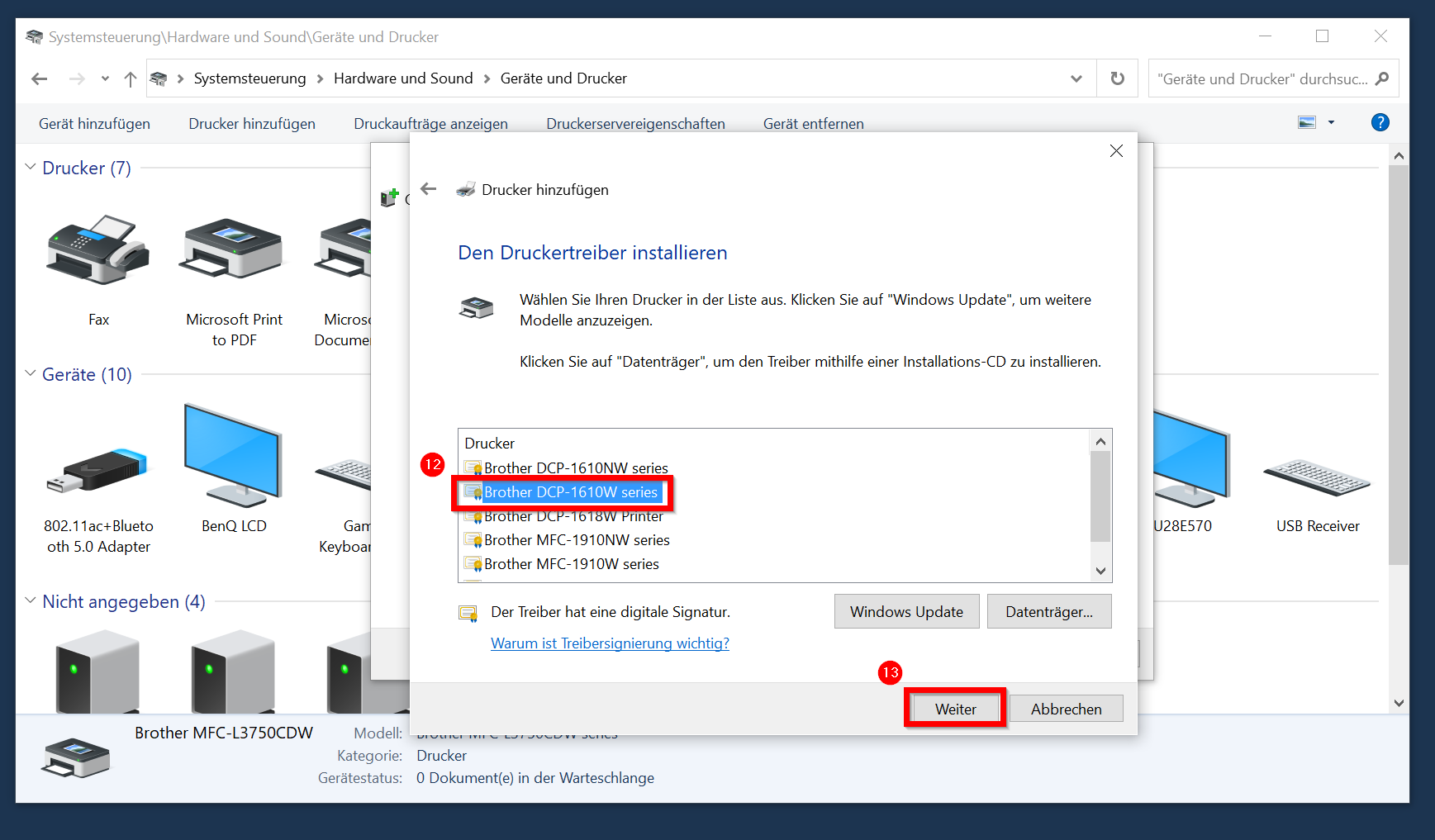Expand the Hardware und Sound breadcrumb chevron
This screenshot has height=840, width=1435.
coord(487,78)
